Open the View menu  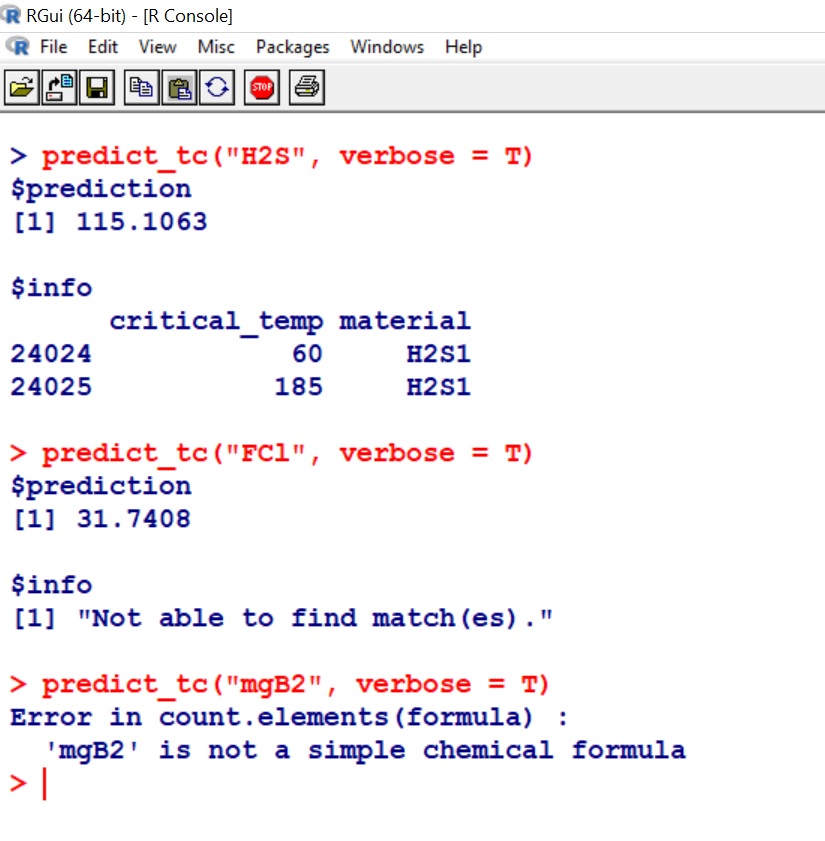[x=157, y=47]
